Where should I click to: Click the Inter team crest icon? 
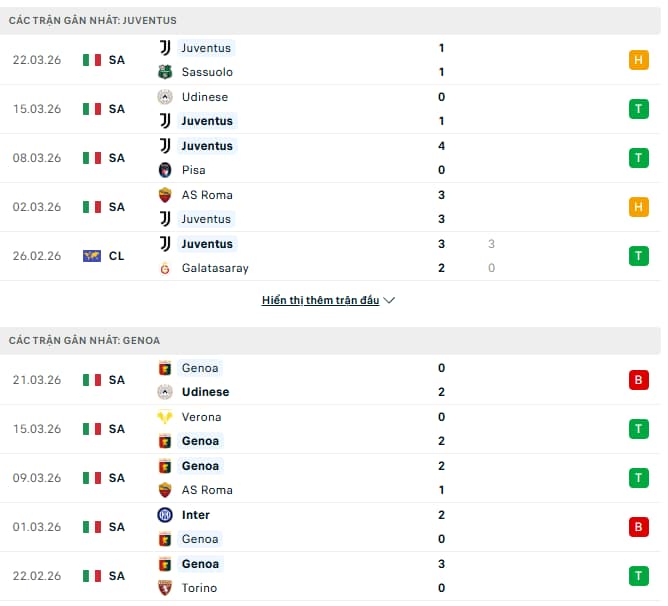165,515
